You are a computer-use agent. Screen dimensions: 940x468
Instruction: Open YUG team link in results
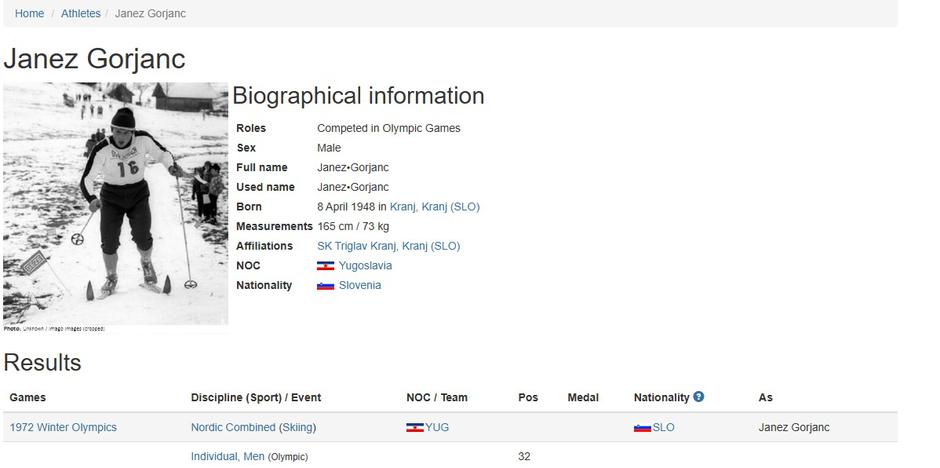[437, 427]
